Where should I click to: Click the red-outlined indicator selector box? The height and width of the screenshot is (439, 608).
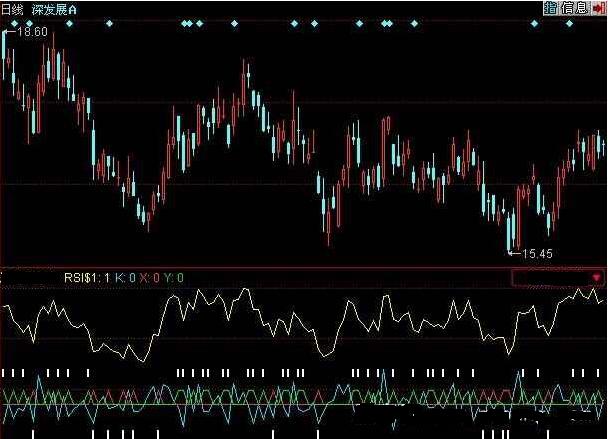point(557,277)
